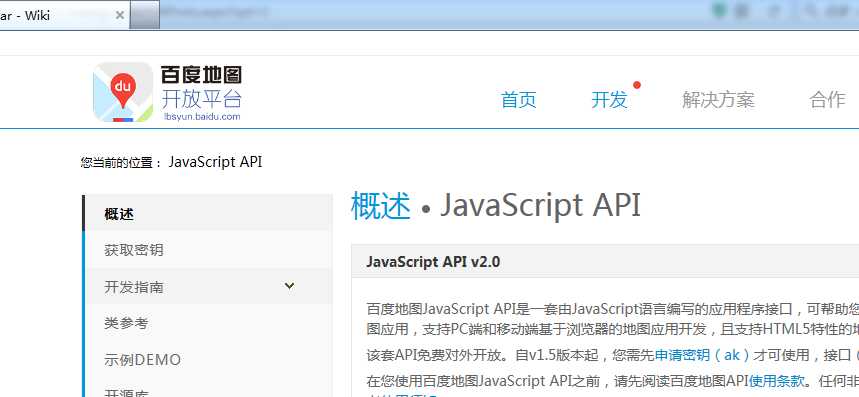
Task: Open 获取密钥 sidebar entry
Action: pyautogui.click(x=208, y=250)
